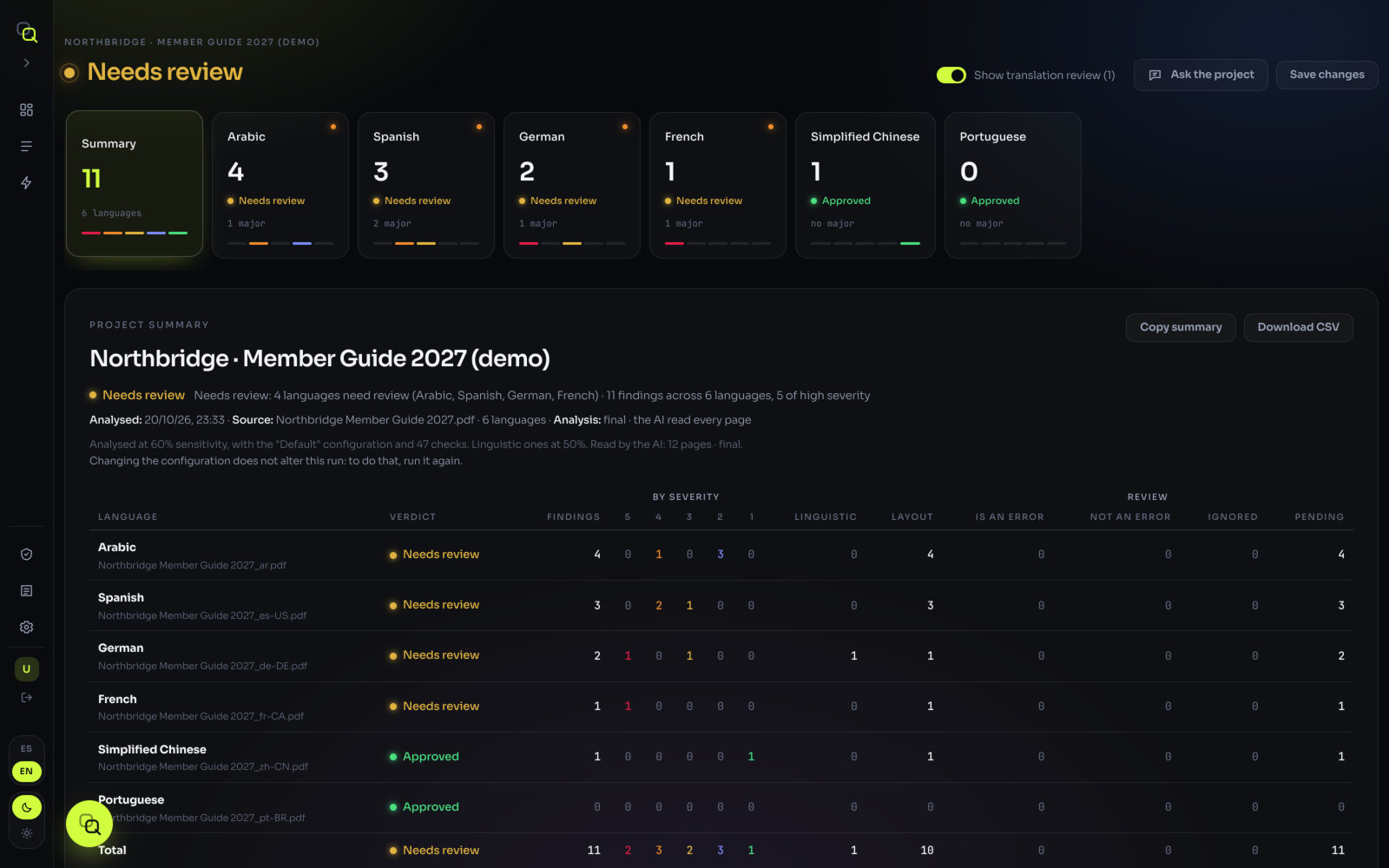The width and height of the screenshot is (1389, 868).
Task: Open the German language card
Action: [572, 185]
